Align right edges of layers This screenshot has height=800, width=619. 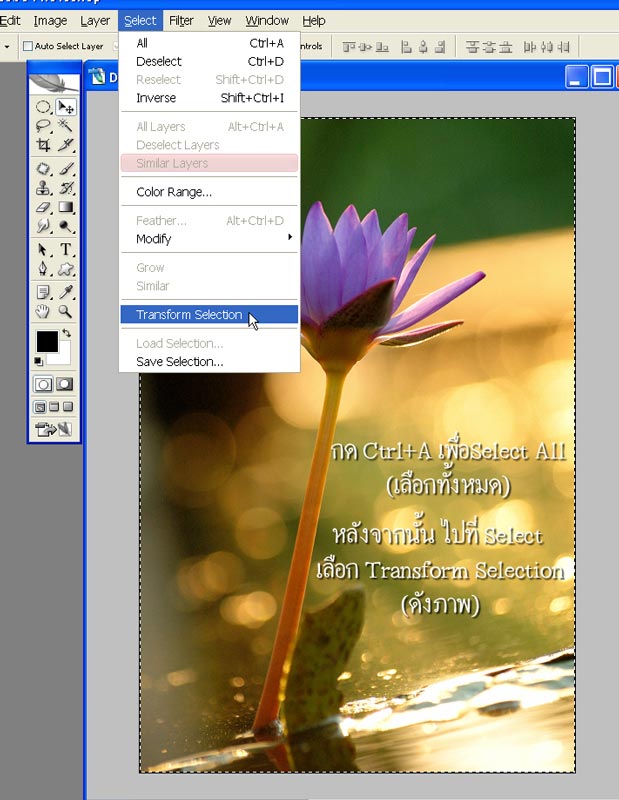pos(440,47)
